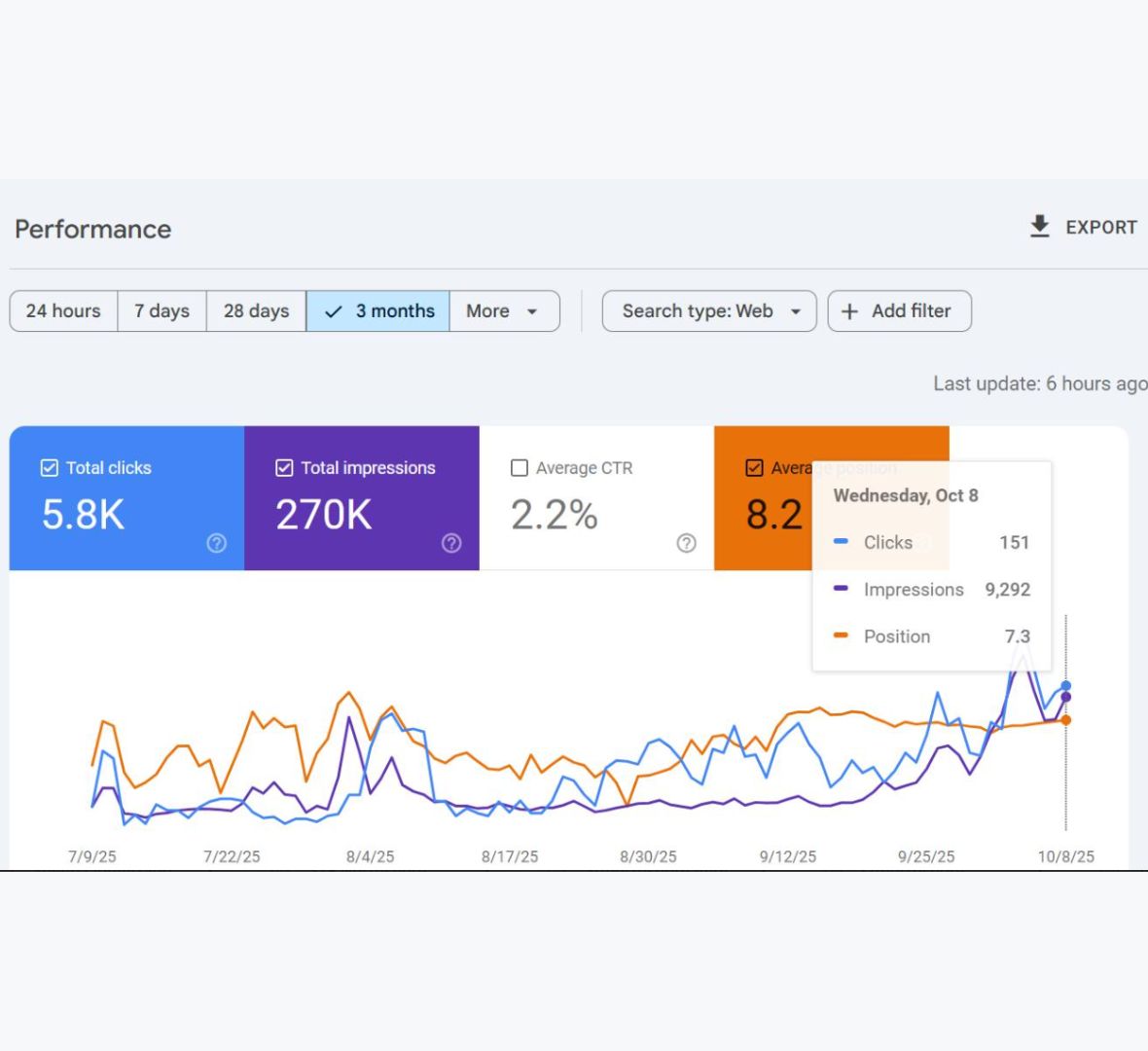Select the 24 hours date range

[63, 311]
